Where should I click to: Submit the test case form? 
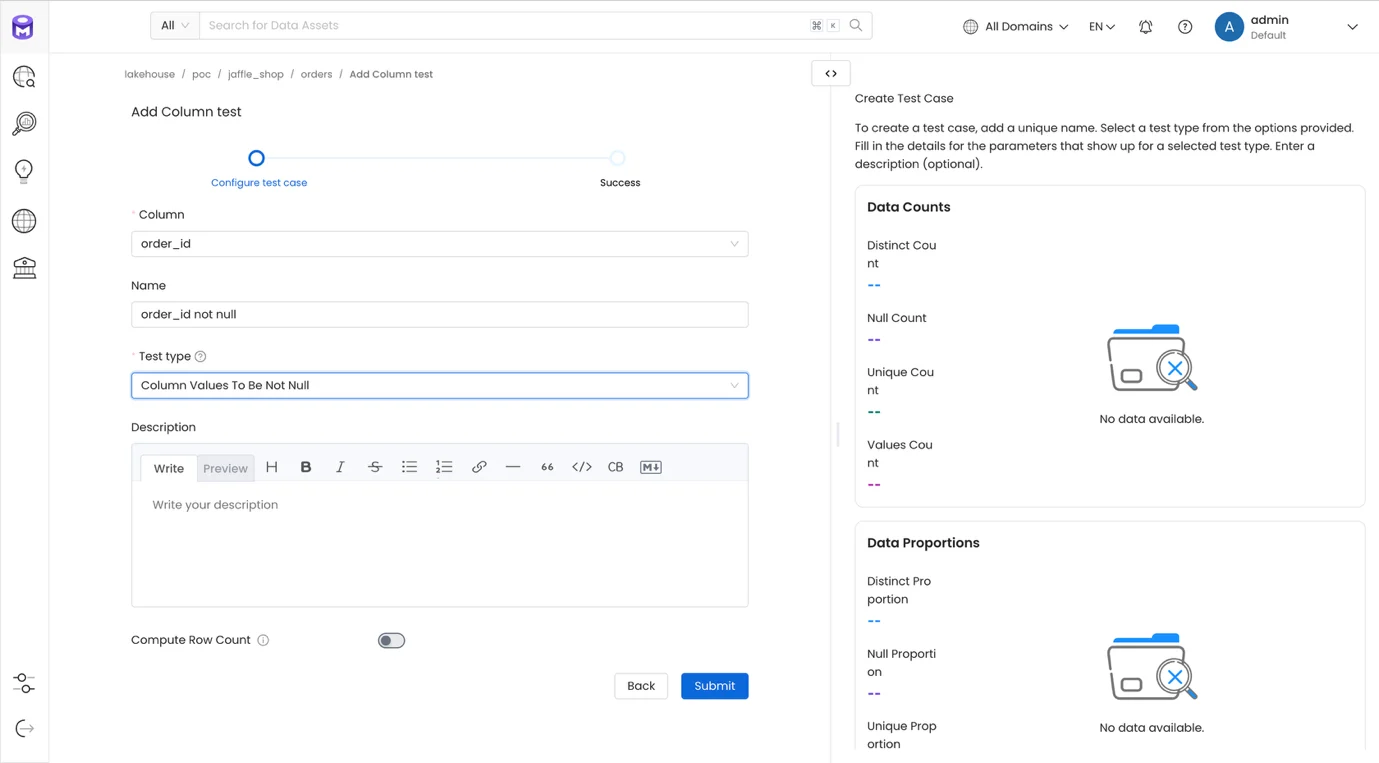(x=714, y=686)
